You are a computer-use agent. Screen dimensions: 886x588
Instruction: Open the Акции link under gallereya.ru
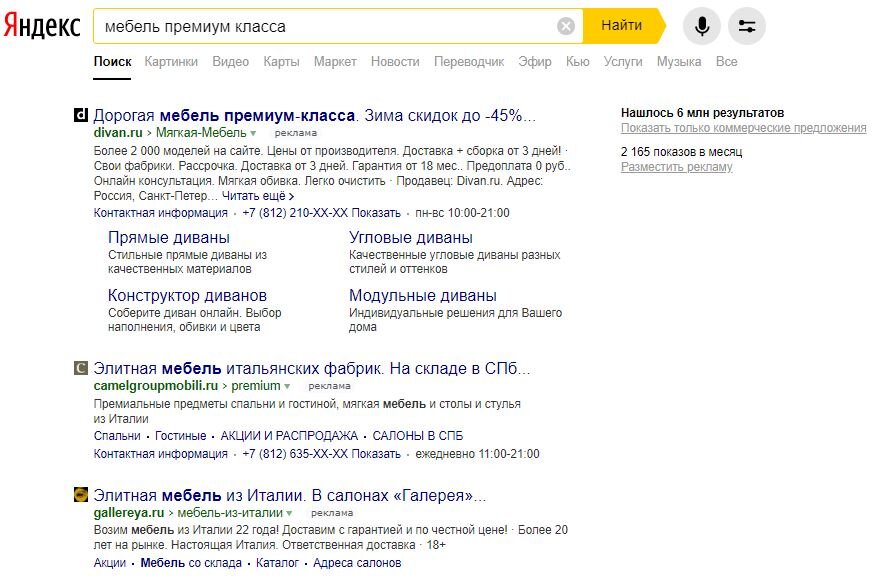[x=110, y=563]
